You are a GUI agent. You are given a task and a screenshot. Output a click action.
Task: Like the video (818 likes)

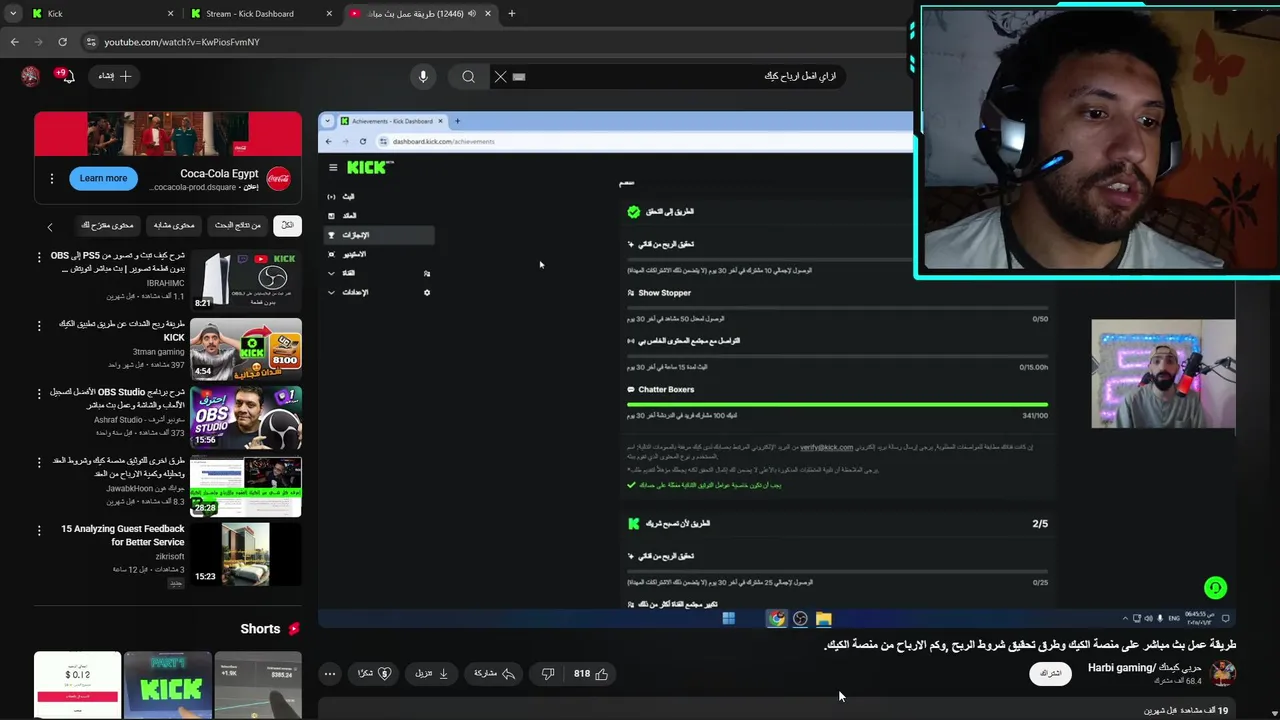point(591,674)
